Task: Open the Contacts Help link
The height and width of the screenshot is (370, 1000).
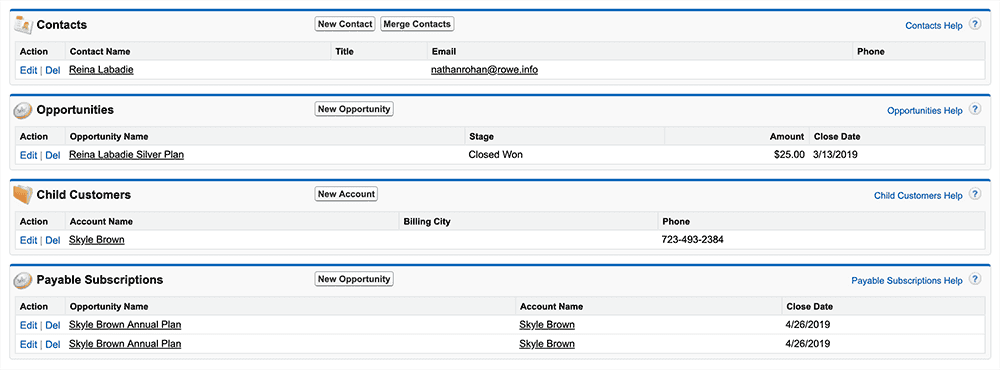Action: coord(934,26)
